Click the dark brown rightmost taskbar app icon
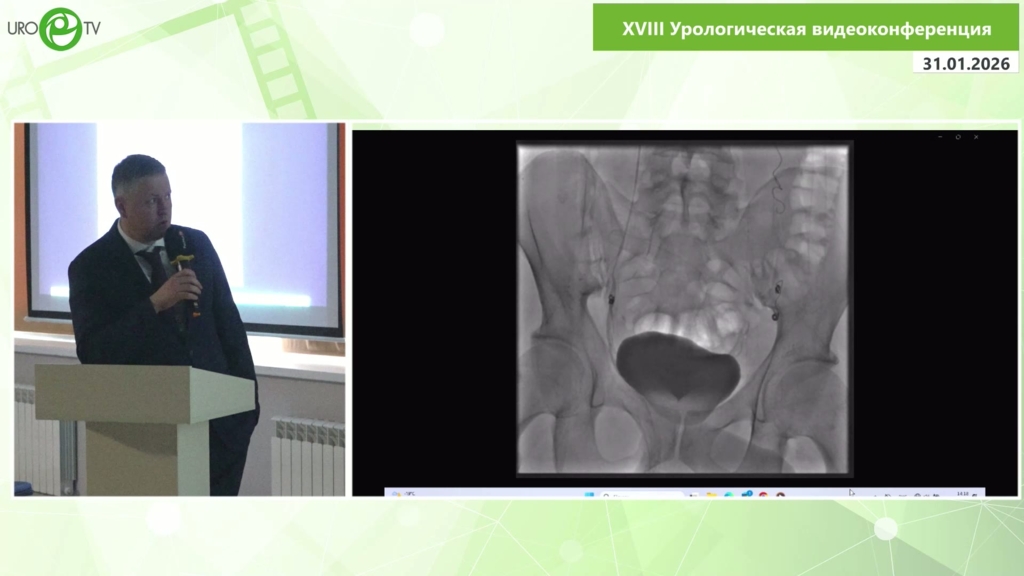1024x576 pixels. point(780,494)
